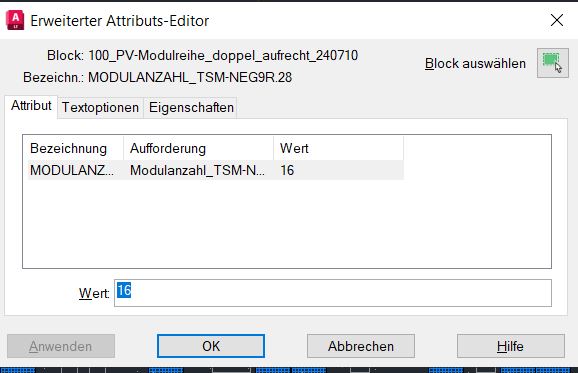
Task: Select the MODULANZ... attribute row
Action: point(216,170)
